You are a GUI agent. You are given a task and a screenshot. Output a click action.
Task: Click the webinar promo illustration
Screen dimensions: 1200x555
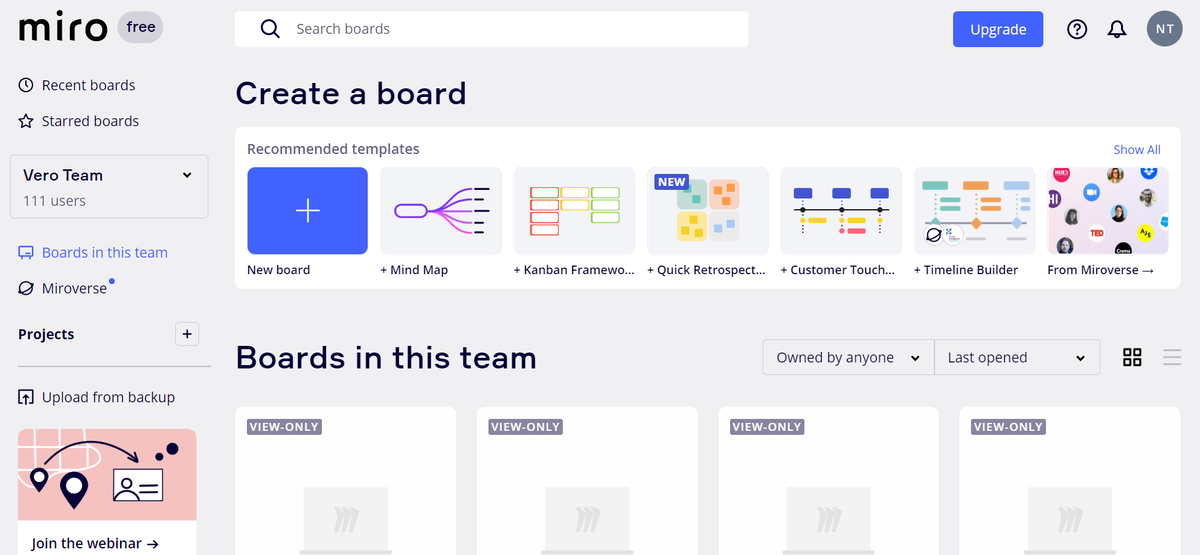(x=107, y=475)
